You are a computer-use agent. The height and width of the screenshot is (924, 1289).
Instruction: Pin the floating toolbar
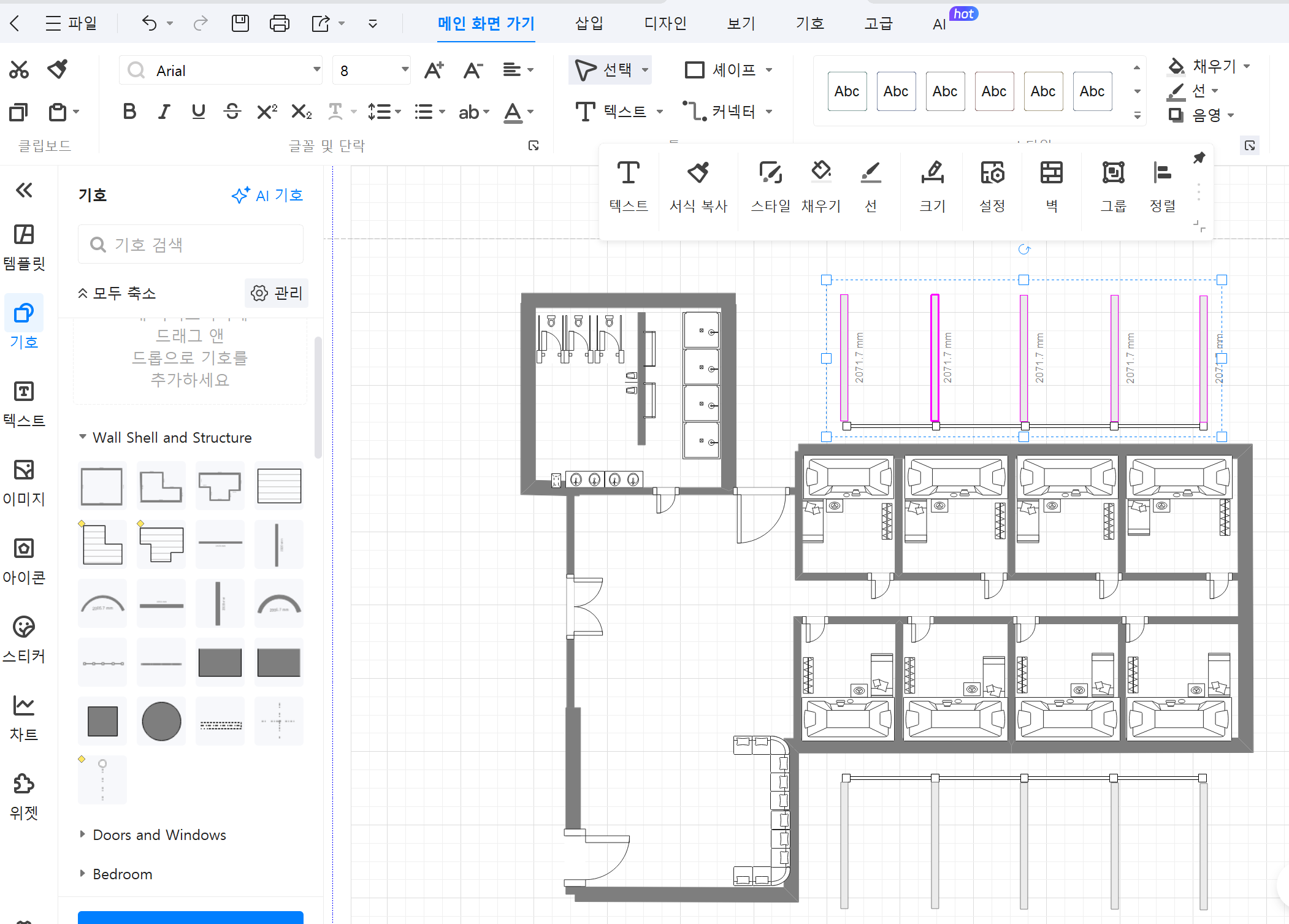[1199, 158]
